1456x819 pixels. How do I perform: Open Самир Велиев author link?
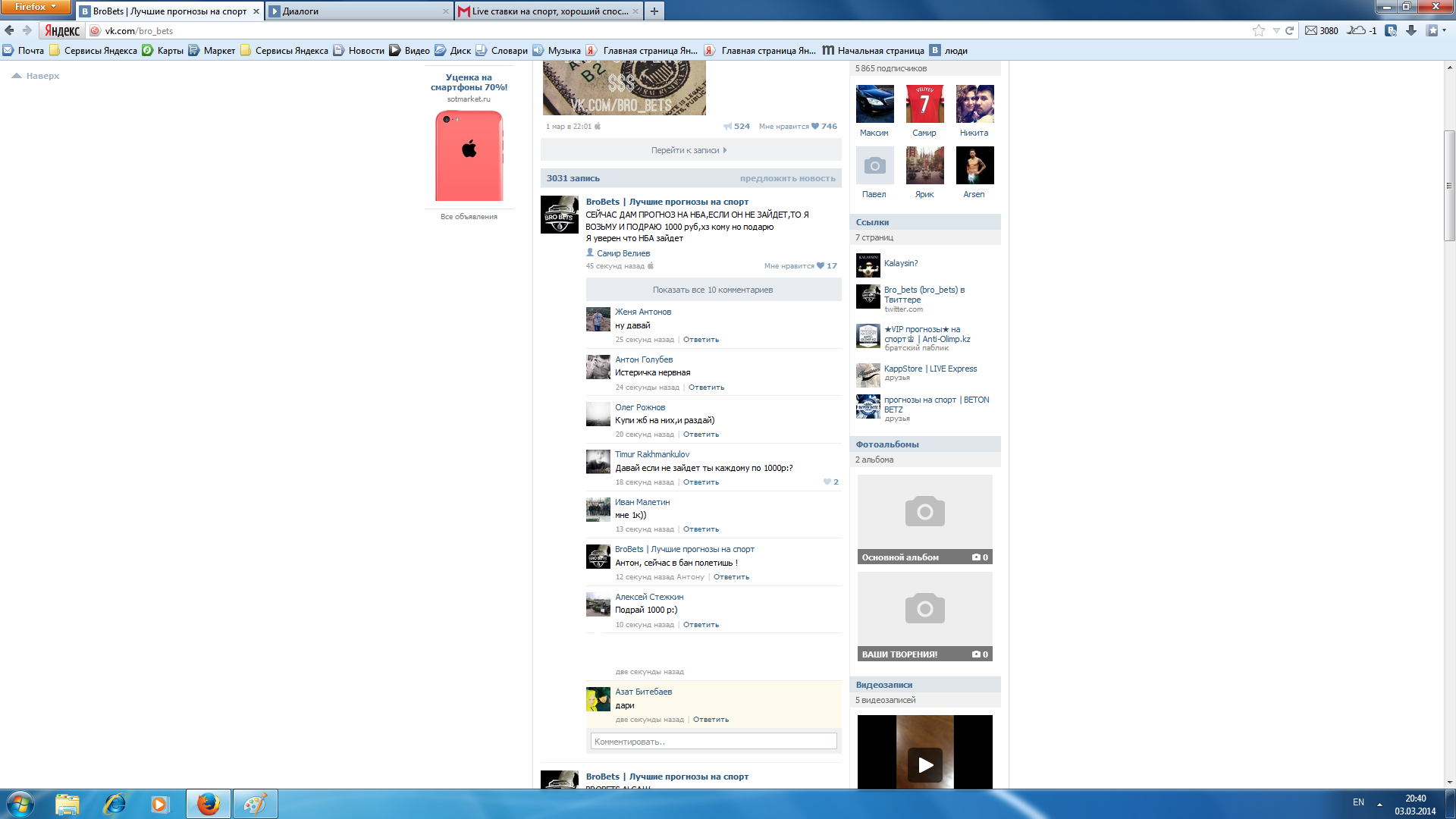623,253
